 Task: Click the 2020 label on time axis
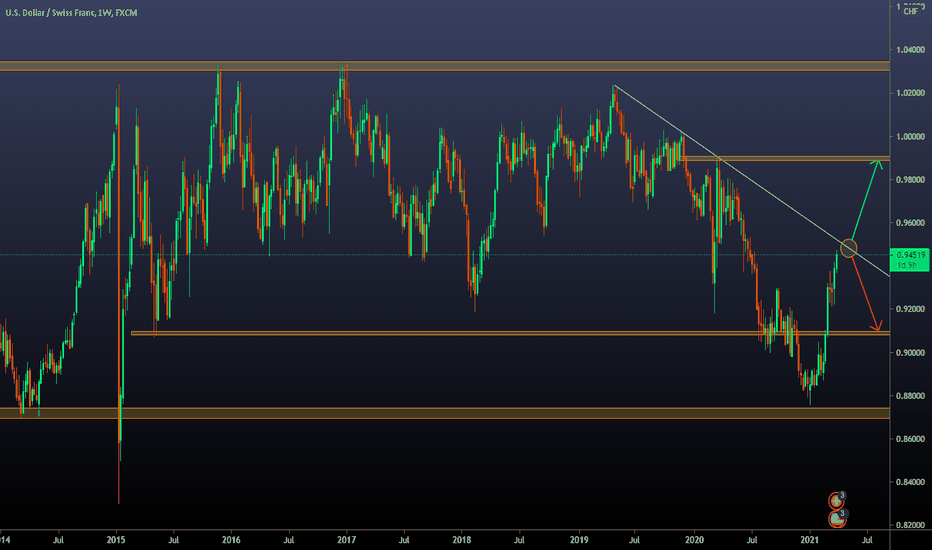point(694,540)
